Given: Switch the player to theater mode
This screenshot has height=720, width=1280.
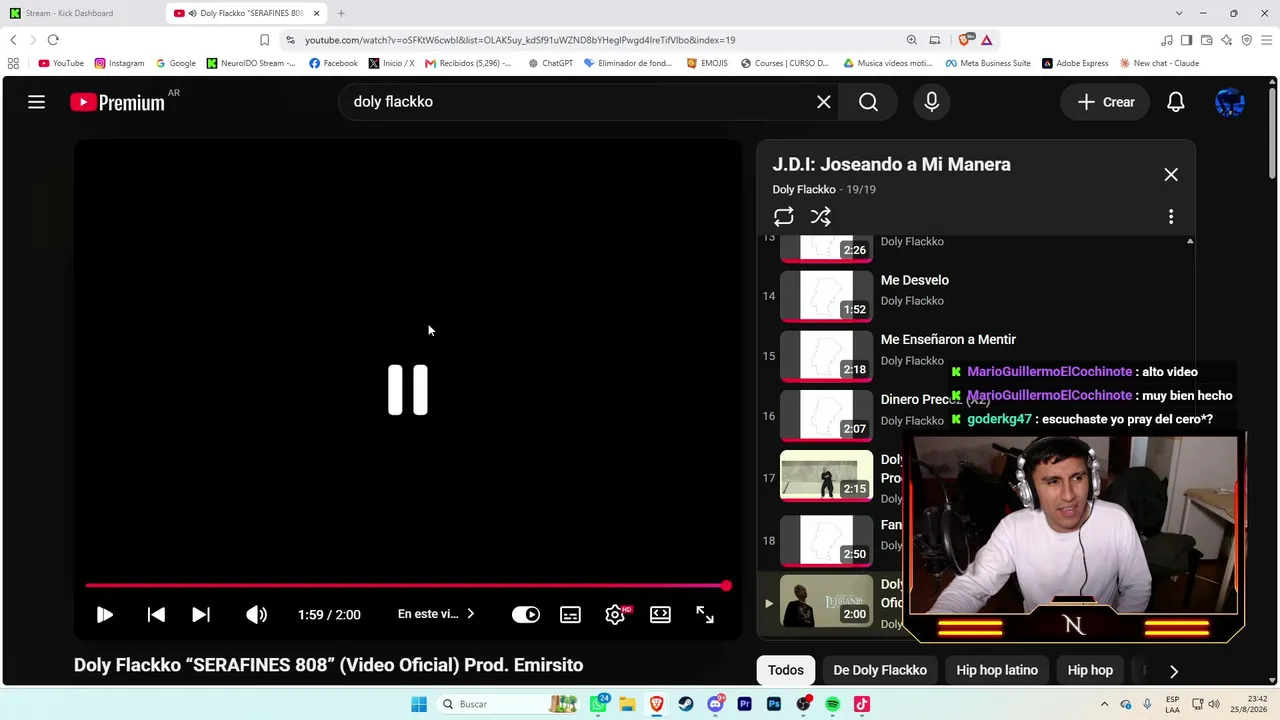Looking at the screenshot, I should 660,615.
